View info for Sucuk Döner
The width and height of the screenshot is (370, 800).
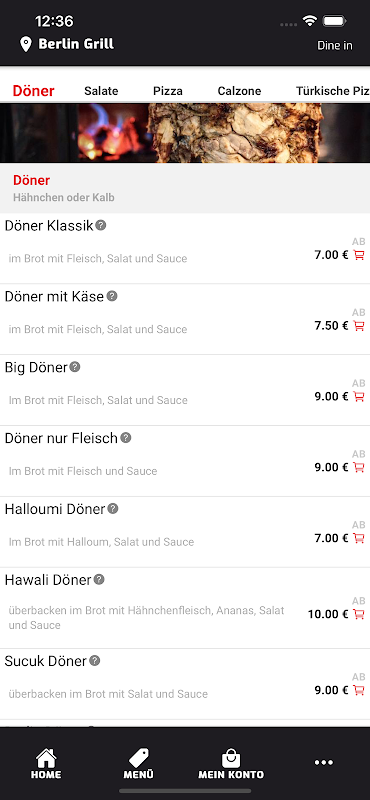point(94,661)
